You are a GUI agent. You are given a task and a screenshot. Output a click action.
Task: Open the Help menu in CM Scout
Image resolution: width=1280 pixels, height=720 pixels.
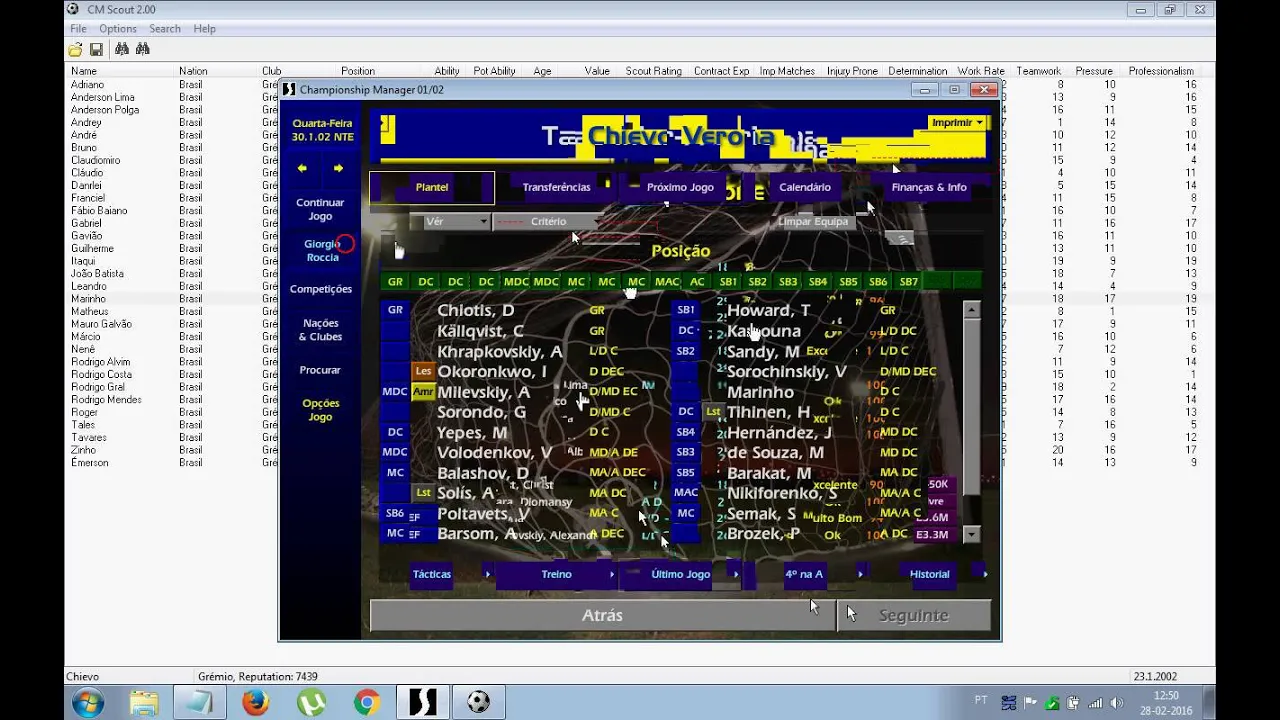point(205,29)
